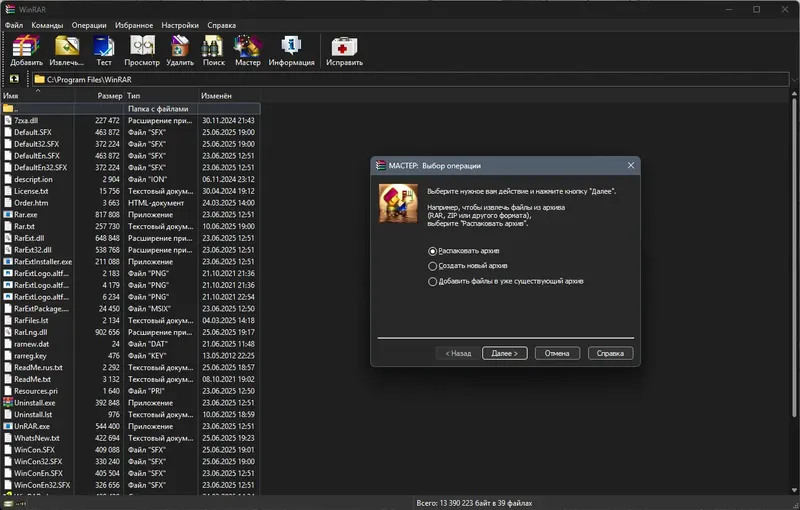Image resolution: width=800 pixels, height=510 pixels.
Task: Select the descript.ion file row
Action: tap(131, 179)
